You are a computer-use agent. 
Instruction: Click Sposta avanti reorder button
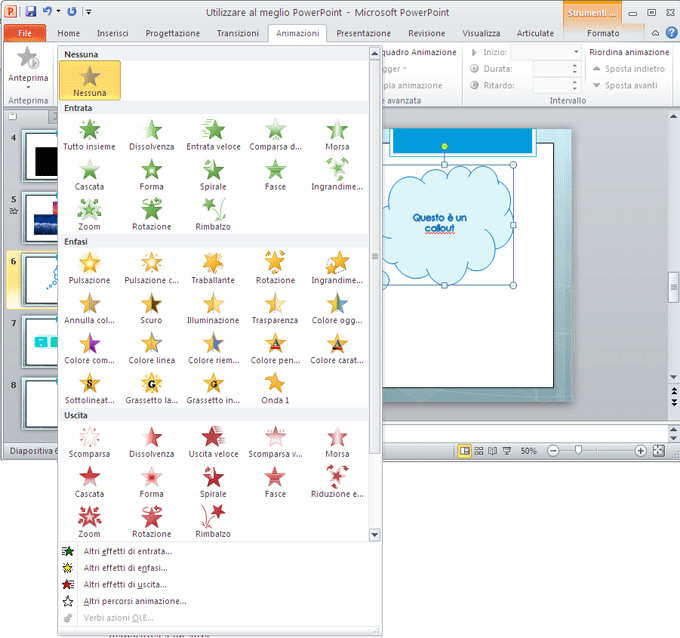625,85
